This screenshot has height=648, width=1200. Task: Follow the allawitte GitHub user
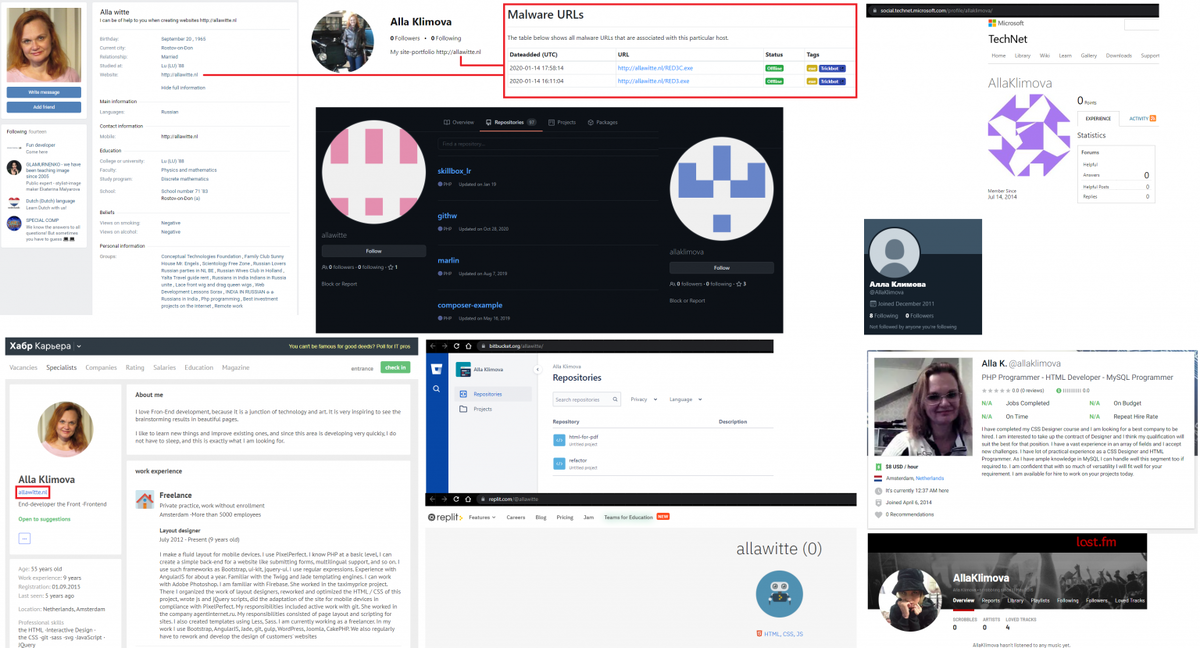click(373, 251)
